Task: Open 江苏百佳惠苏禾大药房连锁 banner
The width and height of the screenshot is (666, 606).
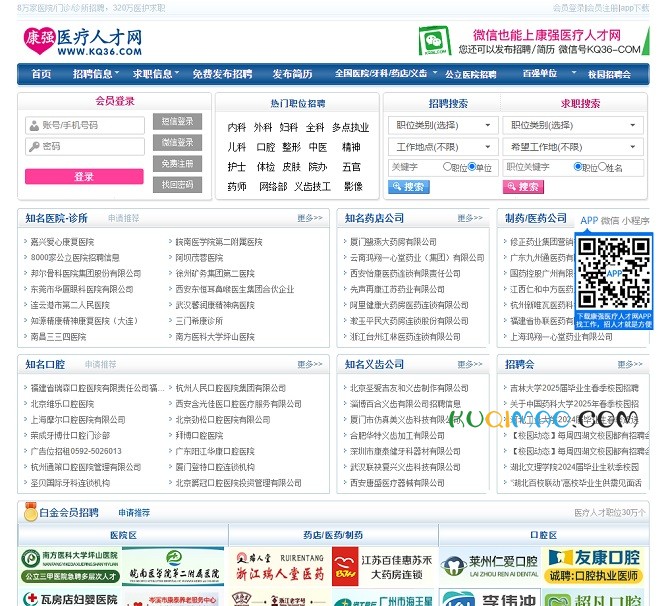Action: pyautogui.click(x=384, y=567)
